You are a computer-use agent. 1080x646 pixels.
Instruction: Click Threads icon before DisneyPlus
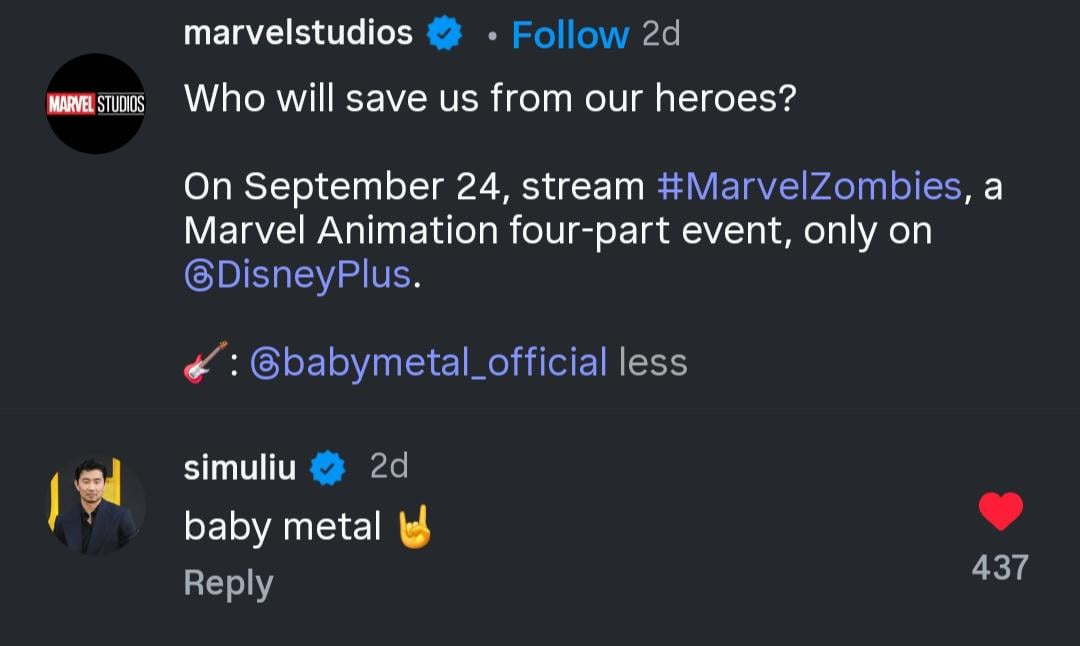199,275
